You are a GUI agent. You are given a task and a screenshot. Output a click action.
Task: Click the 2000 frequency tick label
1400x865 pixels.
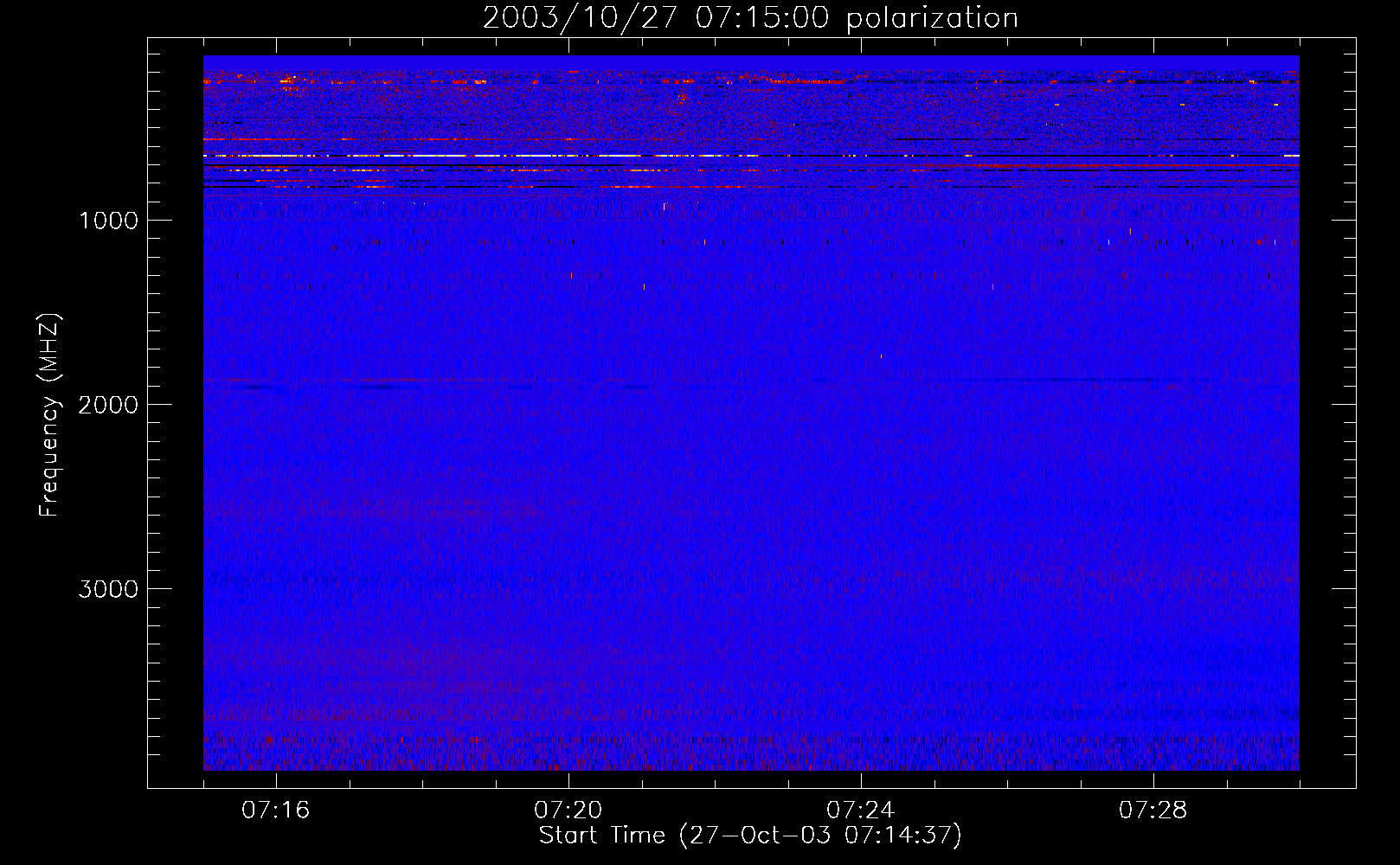click(x=108, y=405)
